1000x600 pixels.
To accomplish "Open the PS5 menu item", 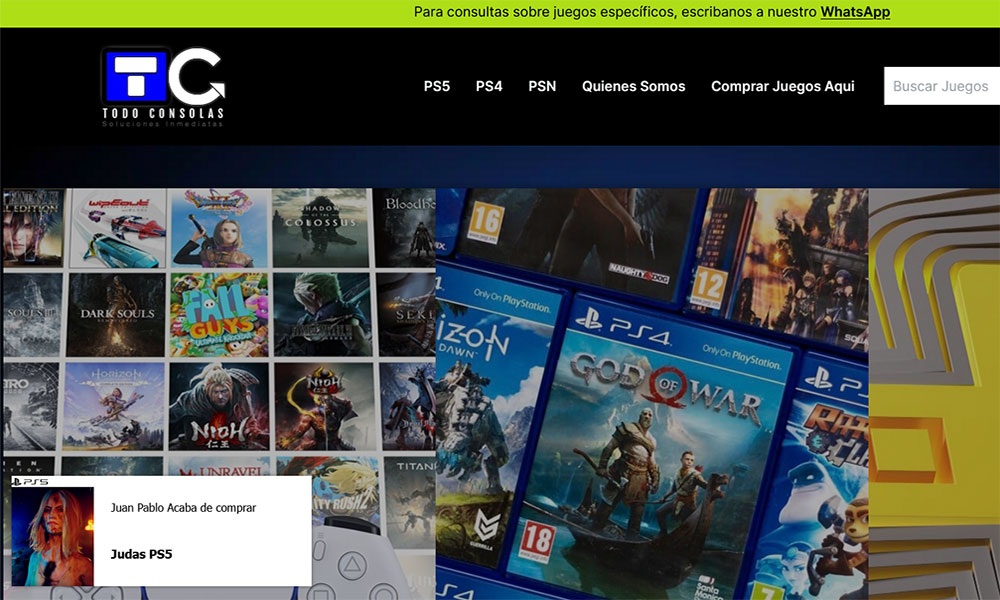I will pos(437,86).
